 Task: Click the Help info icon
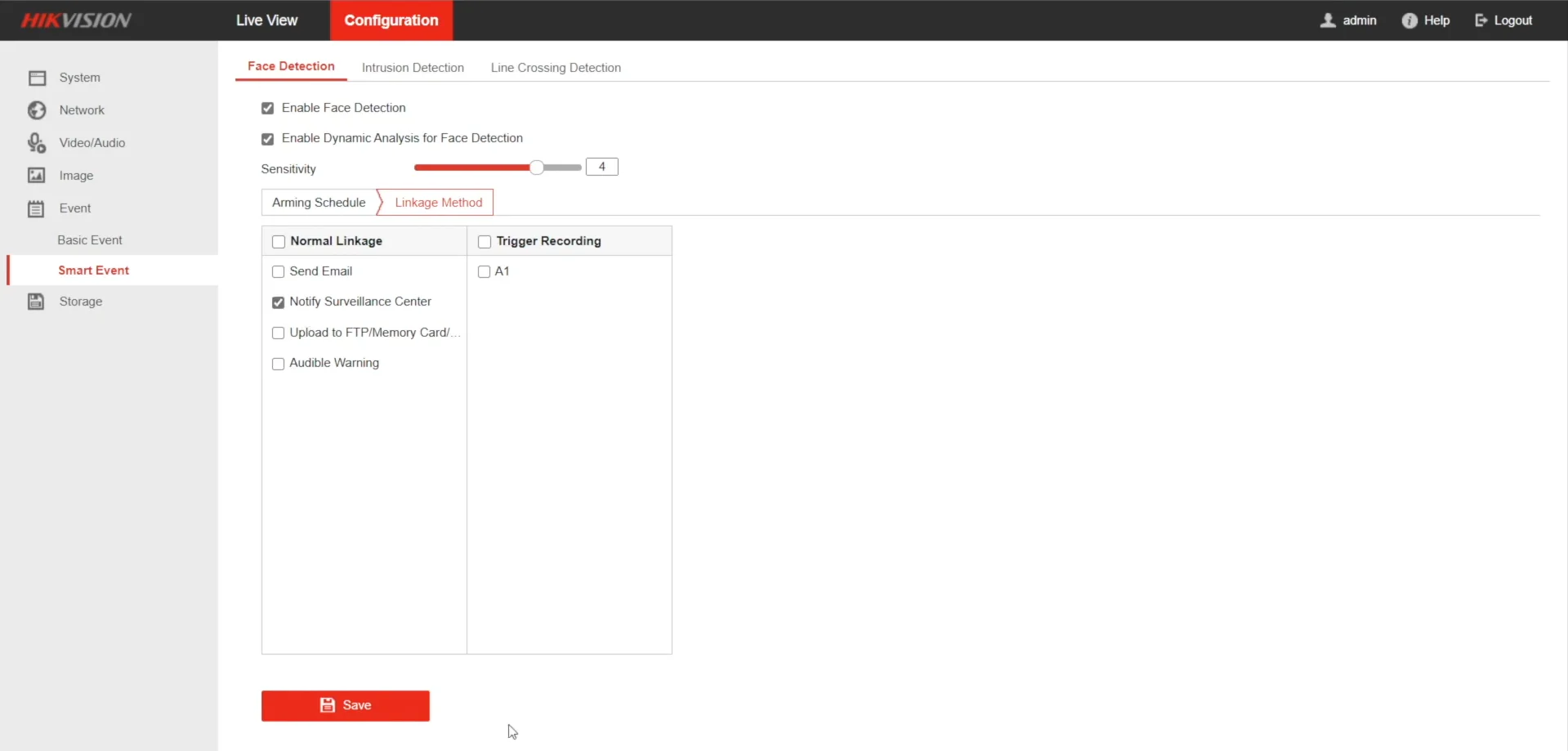[1409, 20]
